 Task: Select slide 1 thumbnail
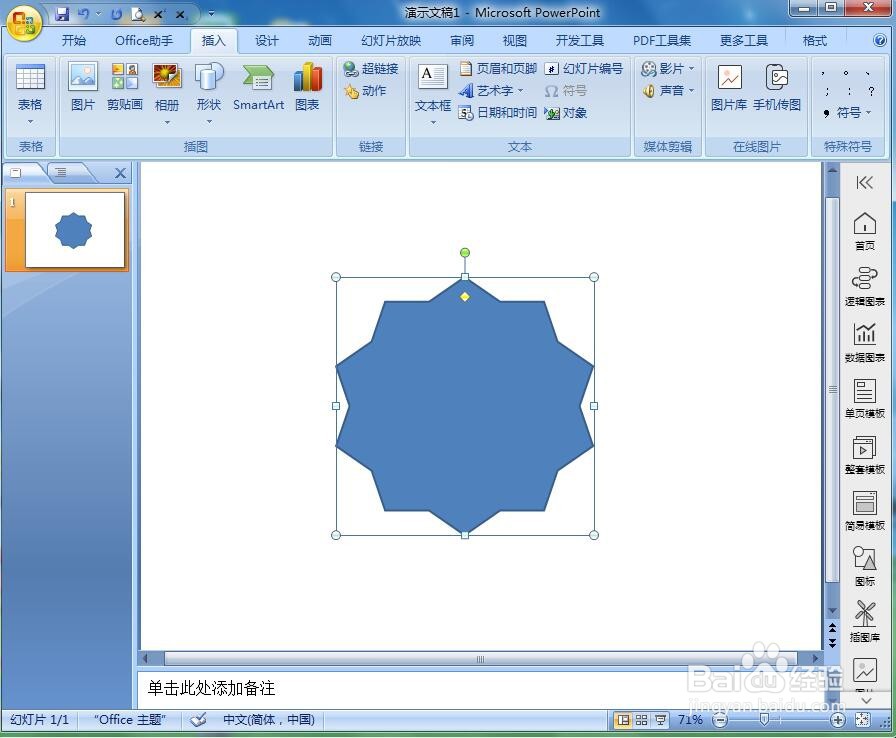(75, 230)
